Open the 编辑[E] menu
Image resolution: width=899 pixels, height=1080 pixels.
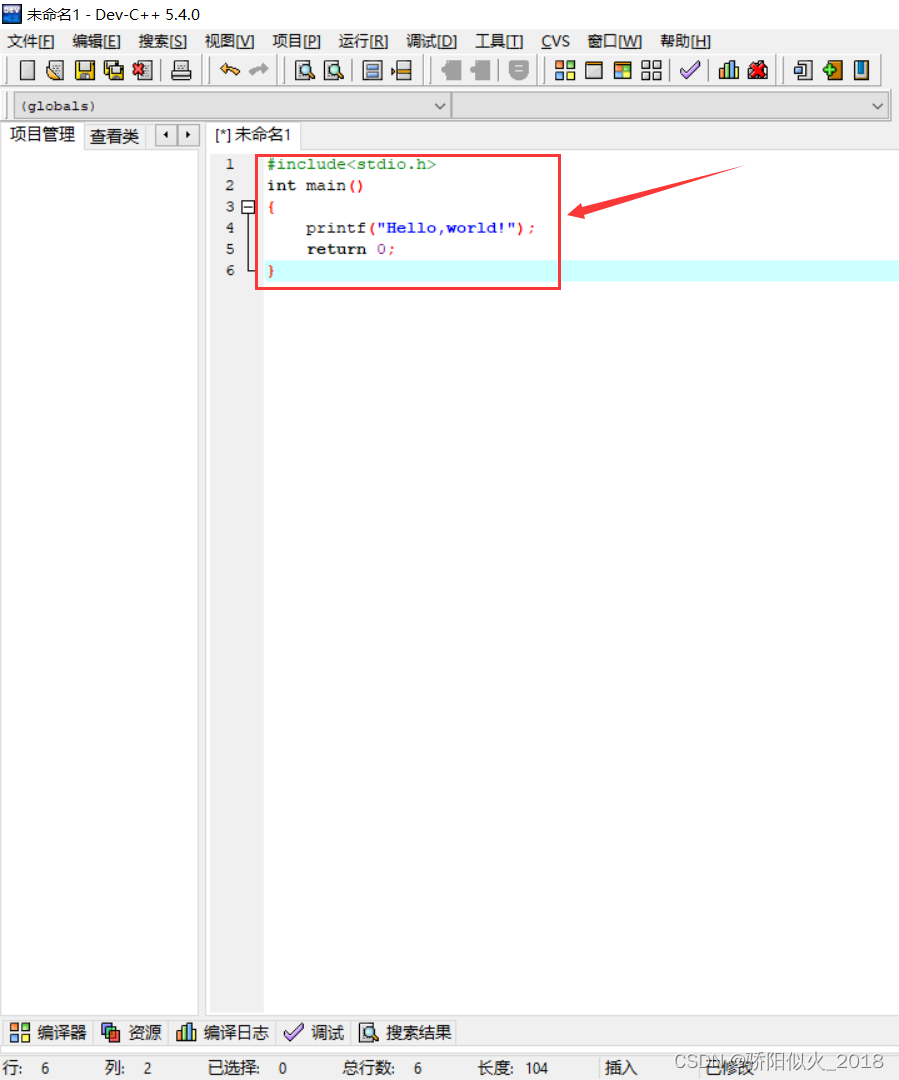pyautogui.click(x=96, y=41)
